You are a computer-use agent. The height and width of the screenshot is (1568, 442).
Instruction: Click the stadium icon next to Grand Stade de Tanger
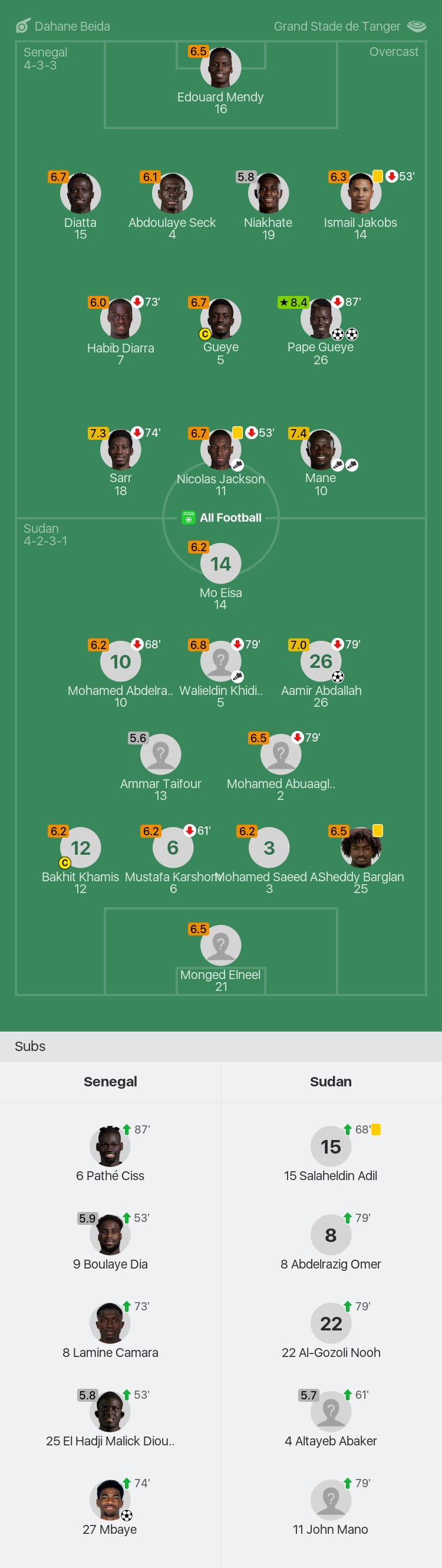(417, 26)
